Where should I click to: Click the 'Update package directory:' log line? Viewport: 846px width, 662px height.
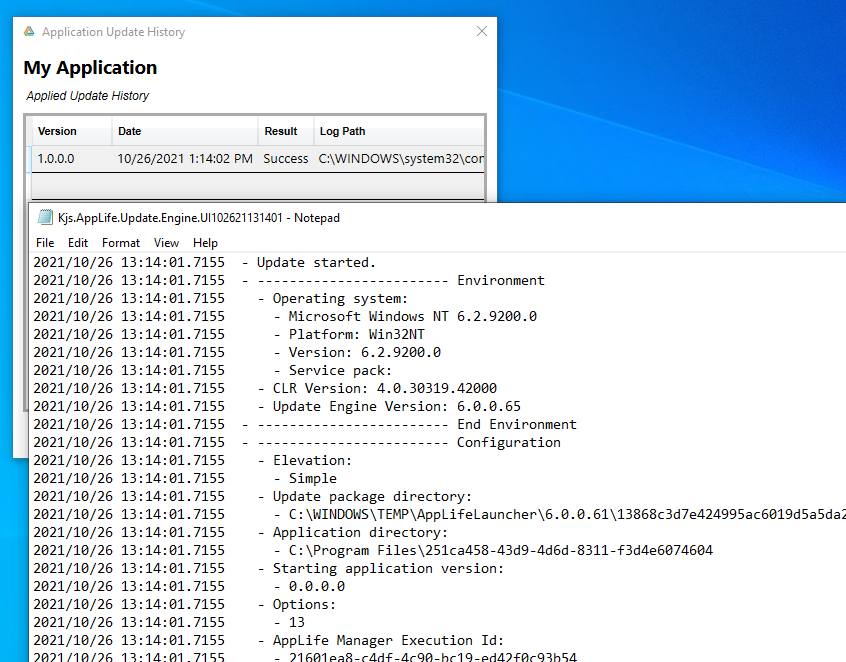253,496
